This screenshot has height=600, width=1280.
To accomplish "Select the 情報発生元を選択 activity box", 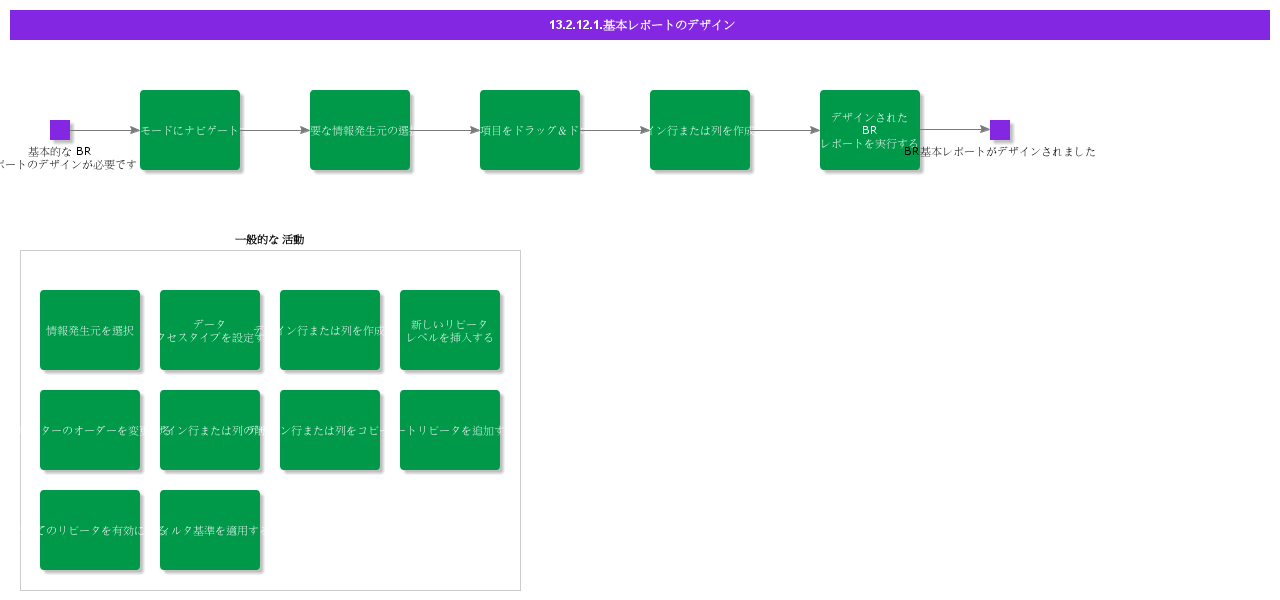I will click(x=90, y=330).
